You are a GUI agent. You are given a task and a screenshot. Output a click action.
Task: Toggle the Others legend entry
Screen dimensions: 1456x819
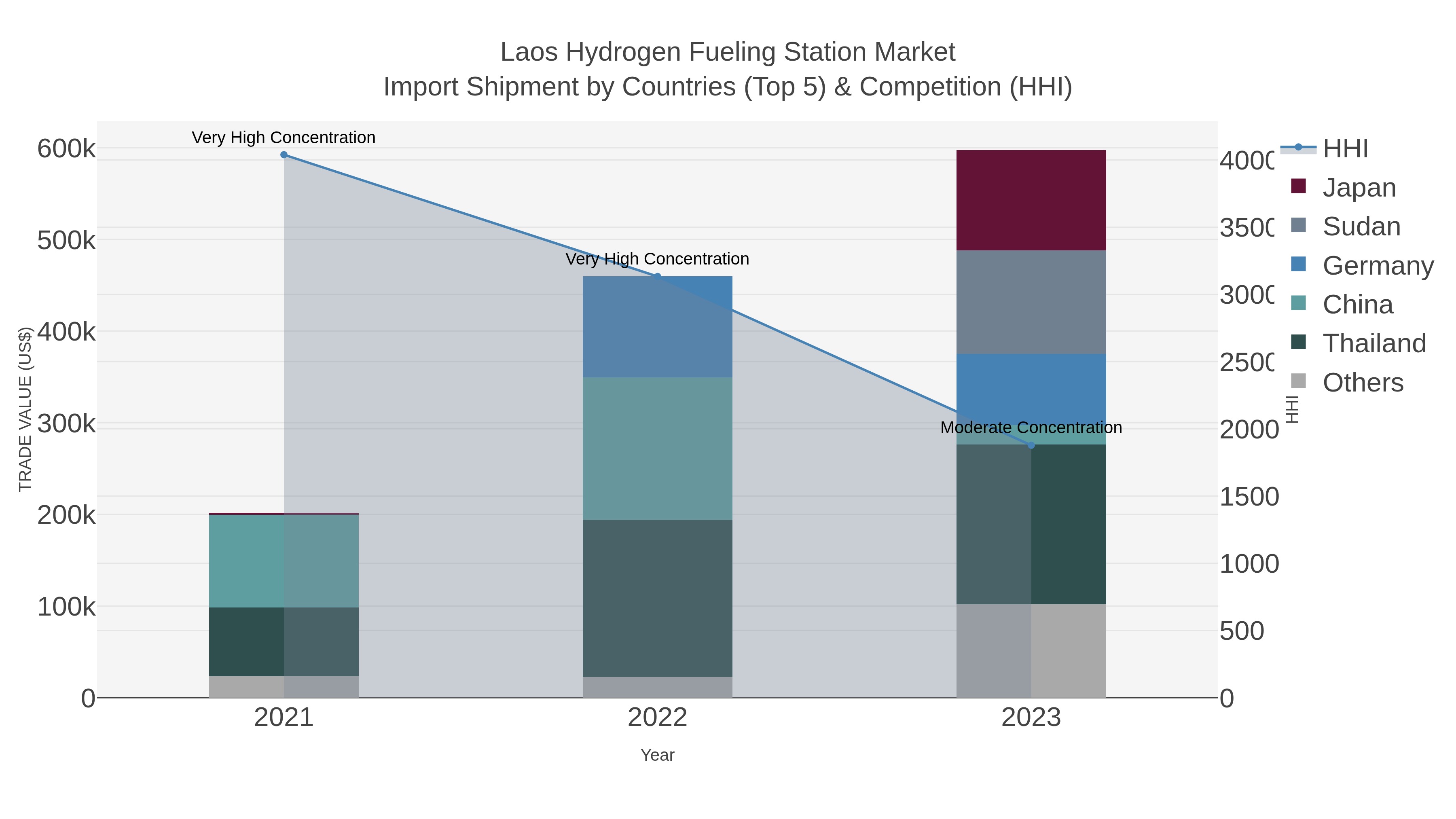coord(1347,383)
